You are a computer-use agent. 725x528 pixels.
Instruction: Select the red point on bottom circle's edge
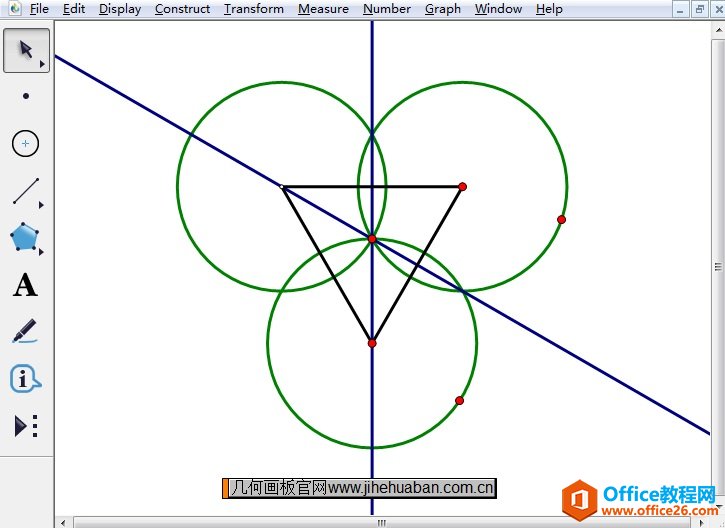point(459,400)
